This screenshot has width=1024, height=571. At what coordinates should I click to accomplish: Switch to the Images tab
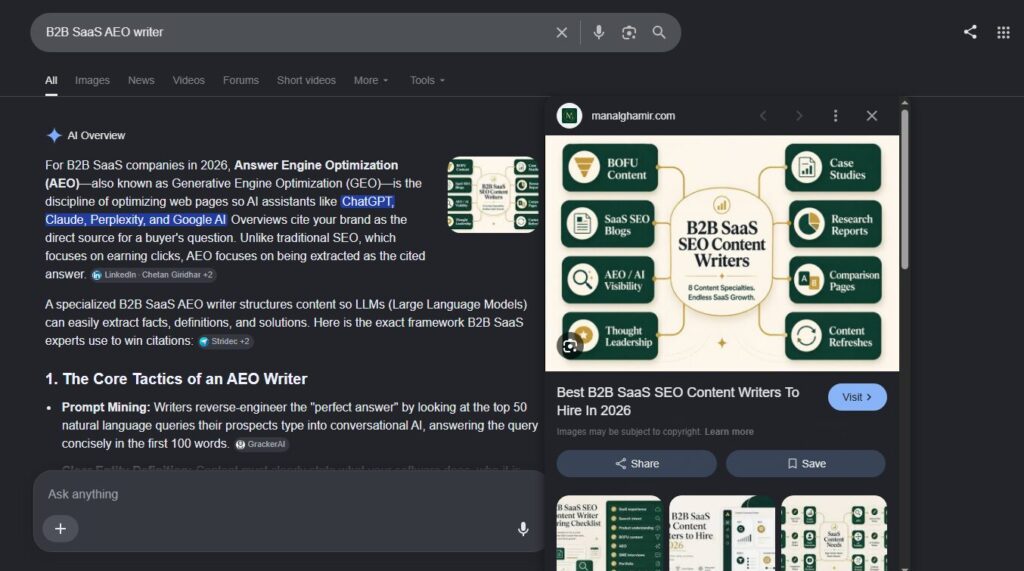click(92, 80)
